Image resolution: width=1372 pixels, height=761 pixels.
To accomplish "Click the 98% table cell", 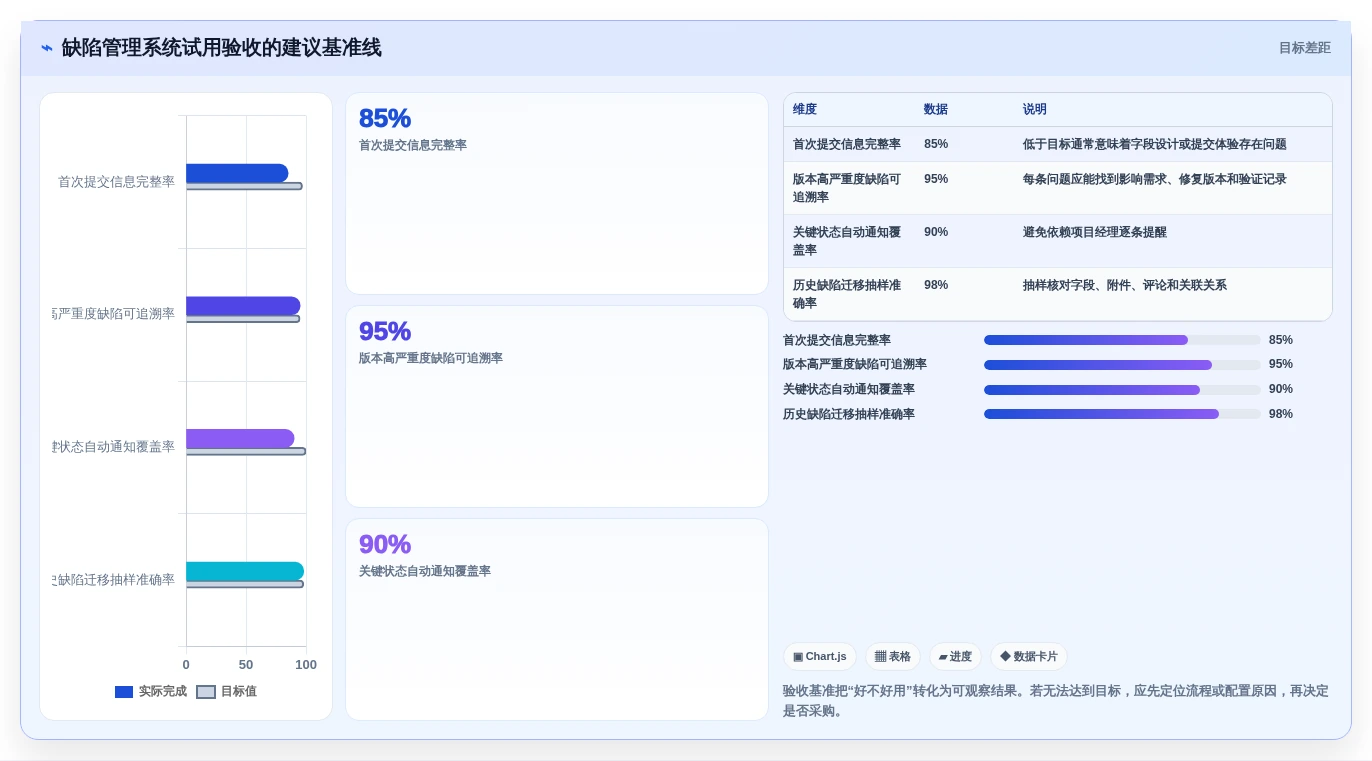I will pyautogui.click(x=936, y=285).
